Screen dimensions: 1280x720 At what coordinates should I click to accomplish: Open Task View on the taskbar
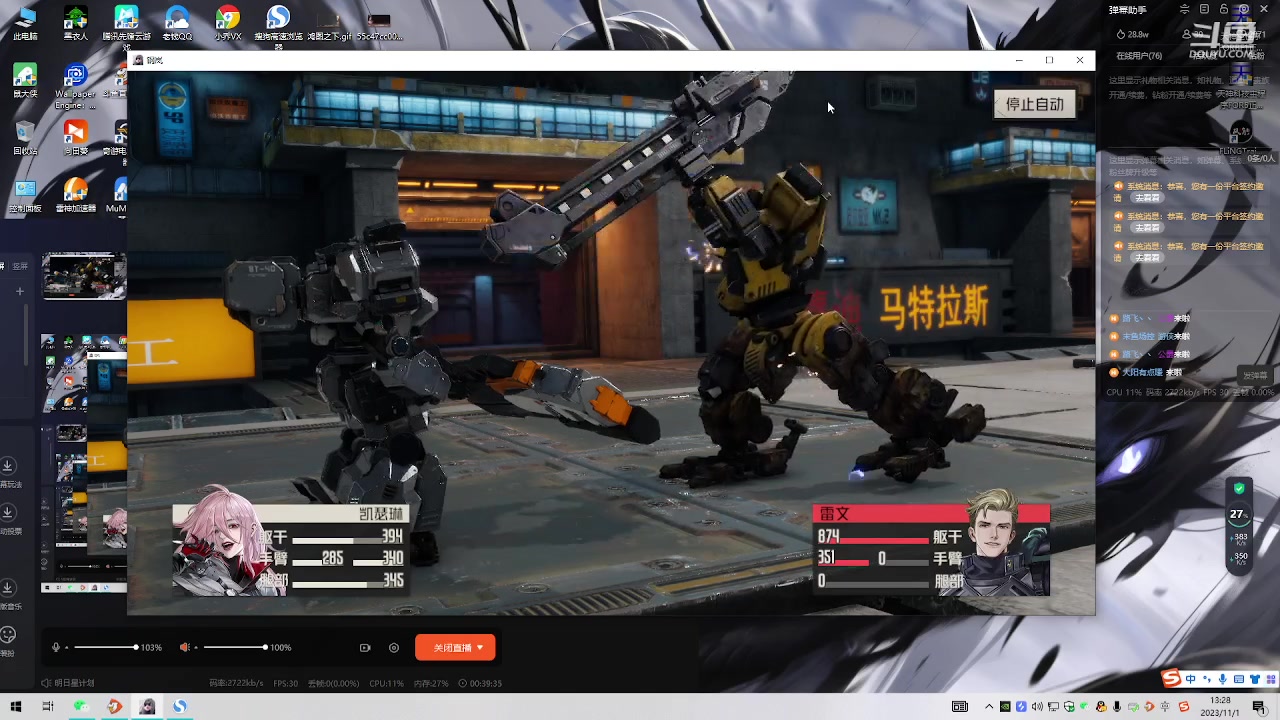click(x=47, y=707)
